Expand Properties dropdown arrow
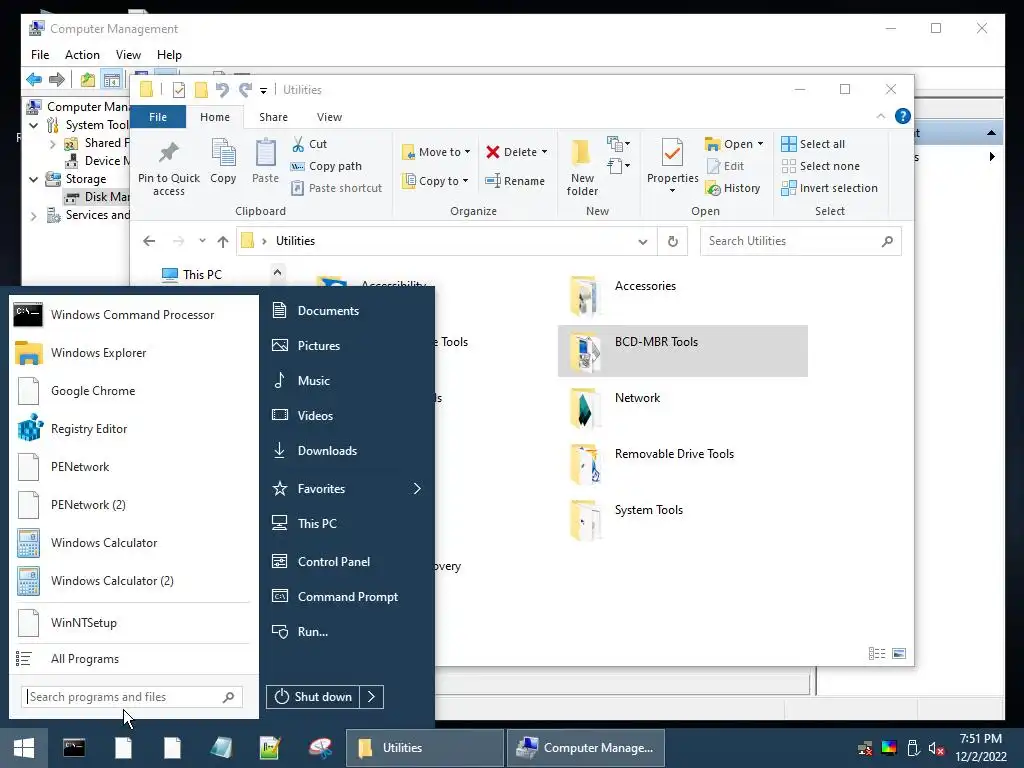 point(672,191)
